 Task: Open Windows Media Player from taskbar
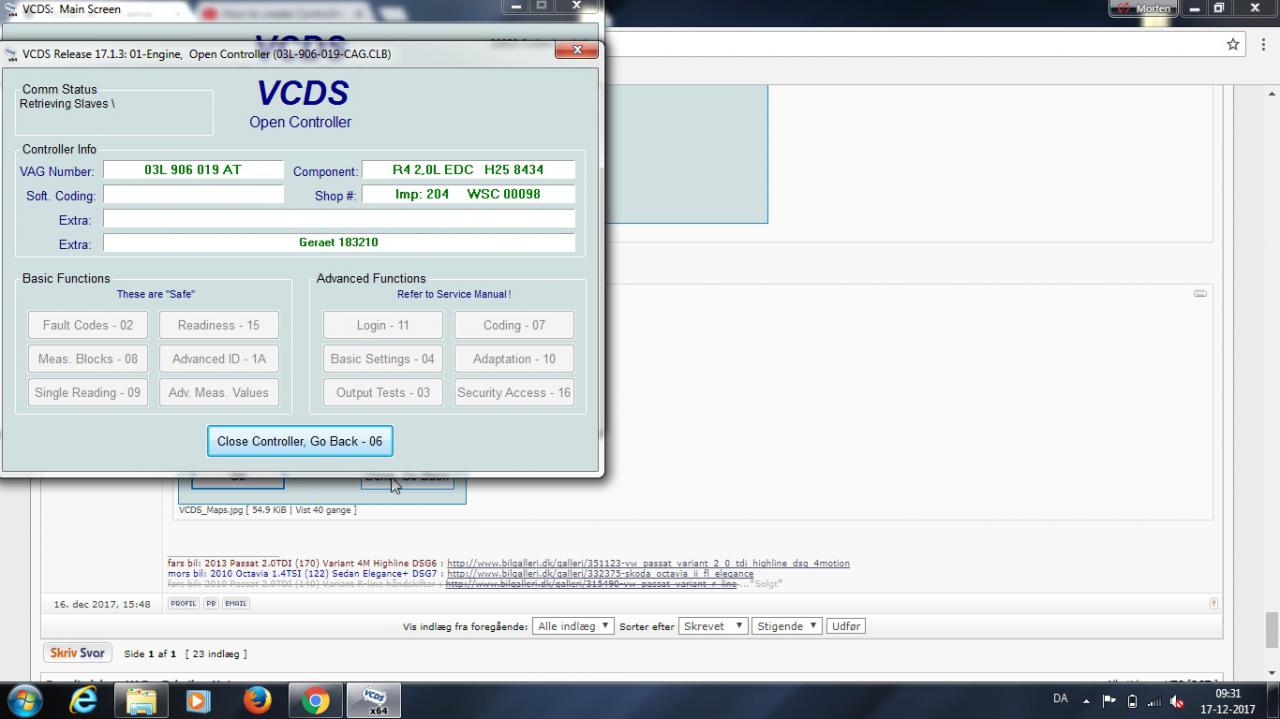point(199,700)
